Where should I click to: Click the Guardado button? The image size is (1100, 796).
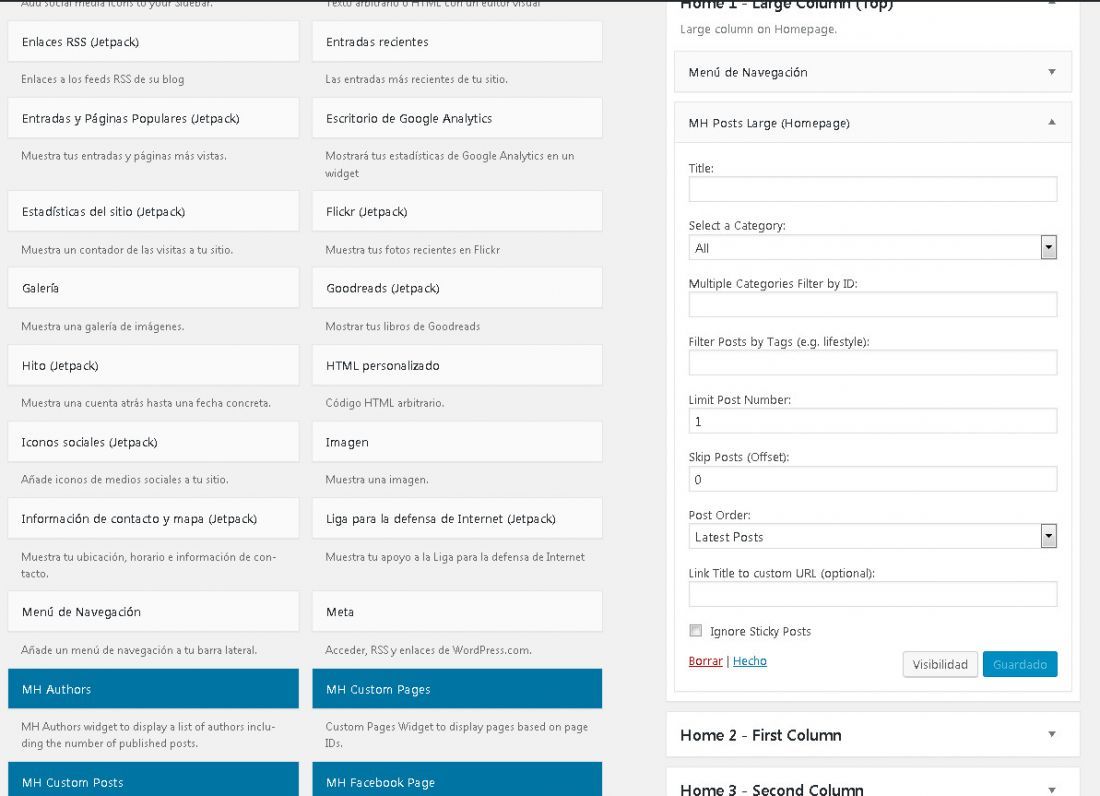pyautogui.click(x=1019, y=664)
